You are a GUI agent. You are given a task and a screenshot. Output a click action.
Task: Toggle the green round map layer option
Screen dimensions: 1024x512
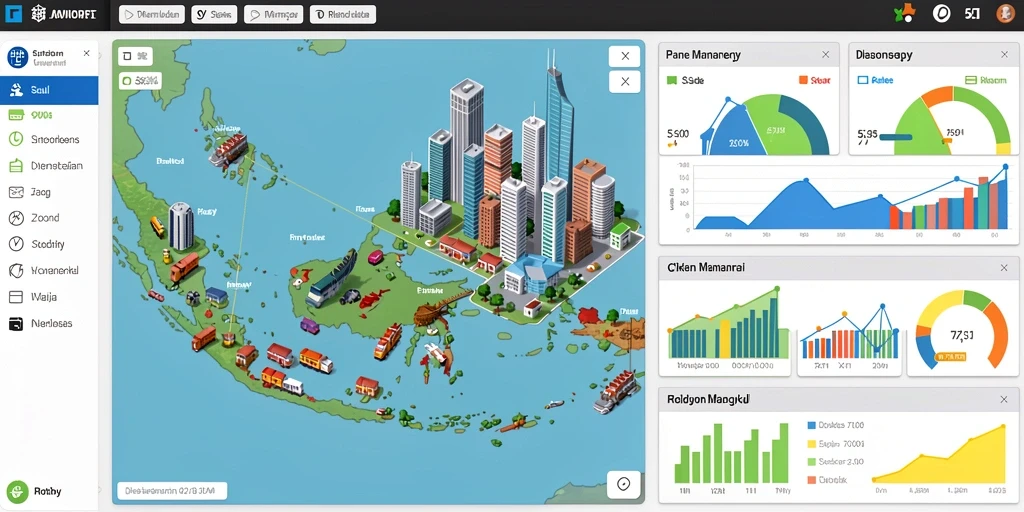tap(126, 82)
